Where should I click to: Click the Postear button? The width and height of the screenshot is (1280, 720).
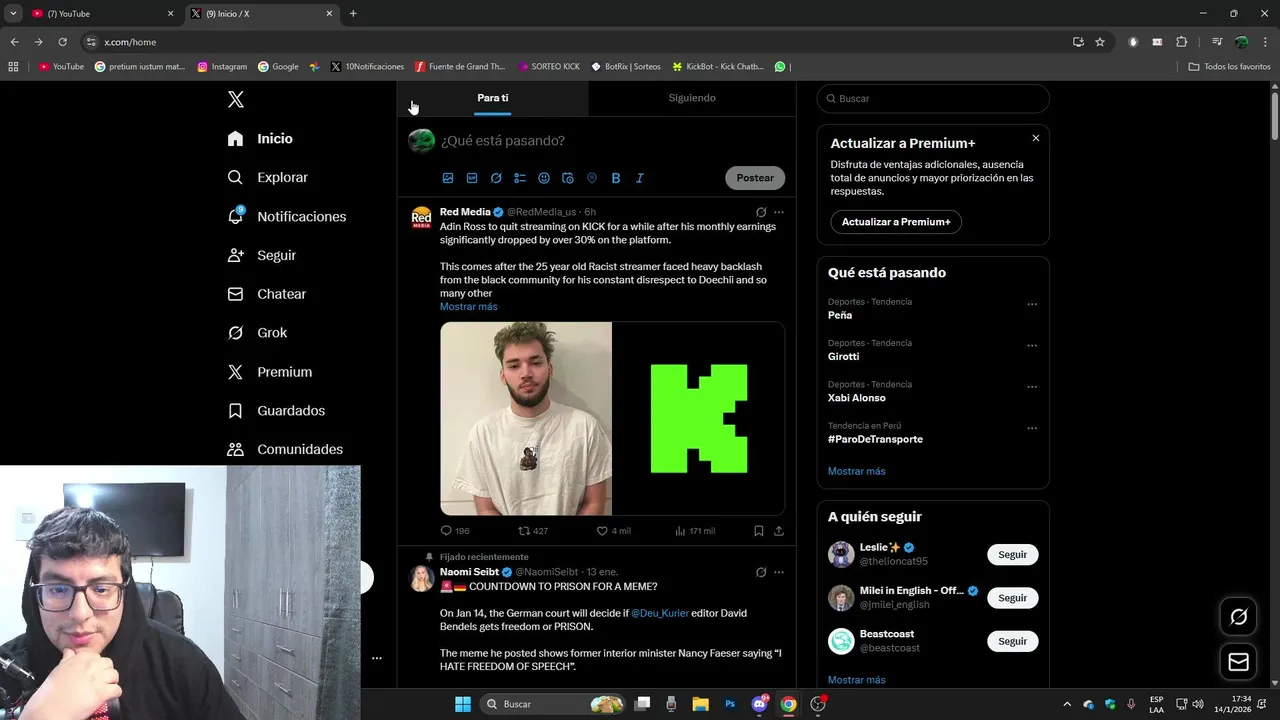coord(755,178)
